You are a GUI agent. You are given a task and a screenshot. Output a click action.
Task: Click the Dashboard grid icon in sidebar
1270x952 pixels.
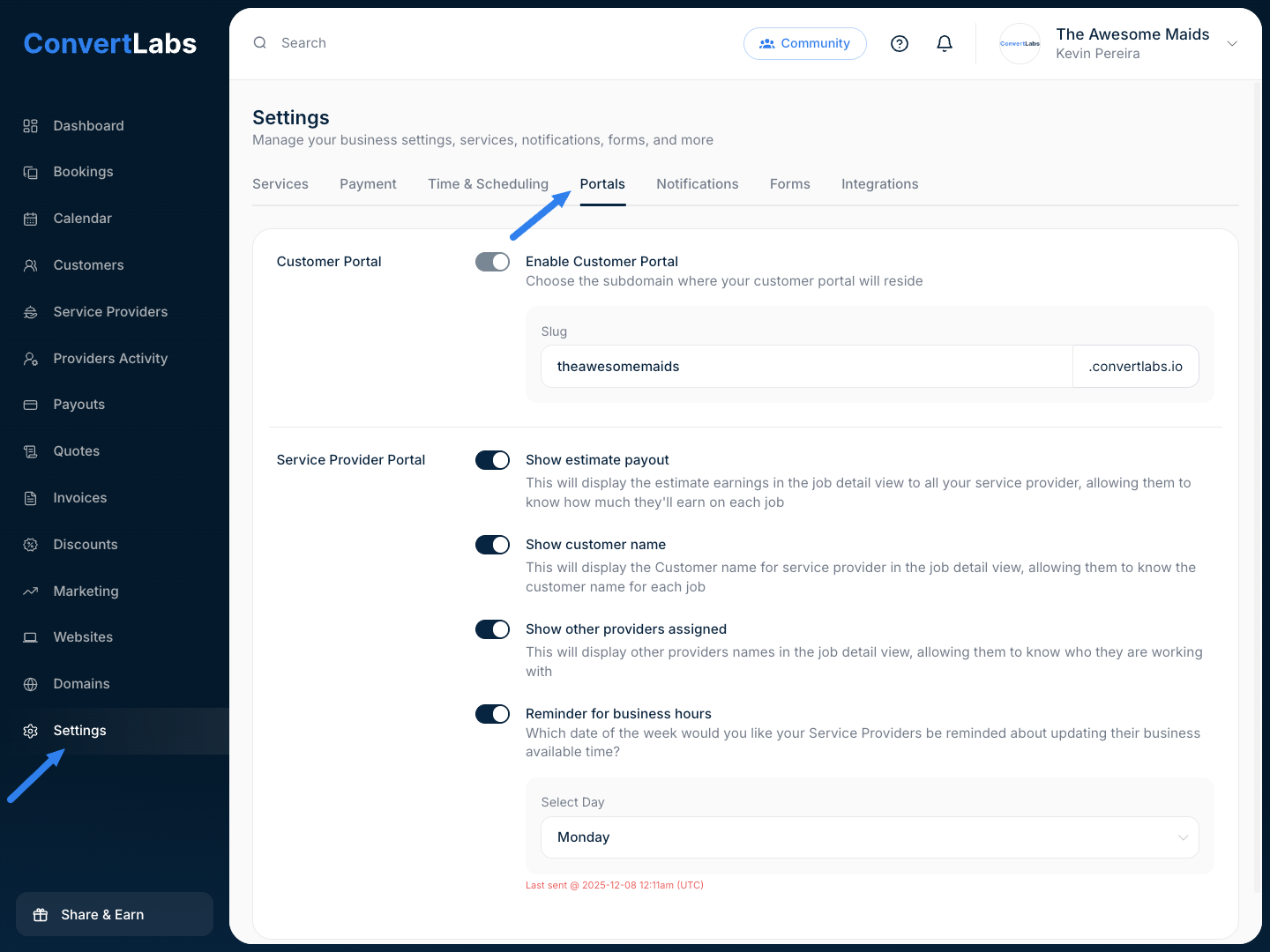coord(31,126)
